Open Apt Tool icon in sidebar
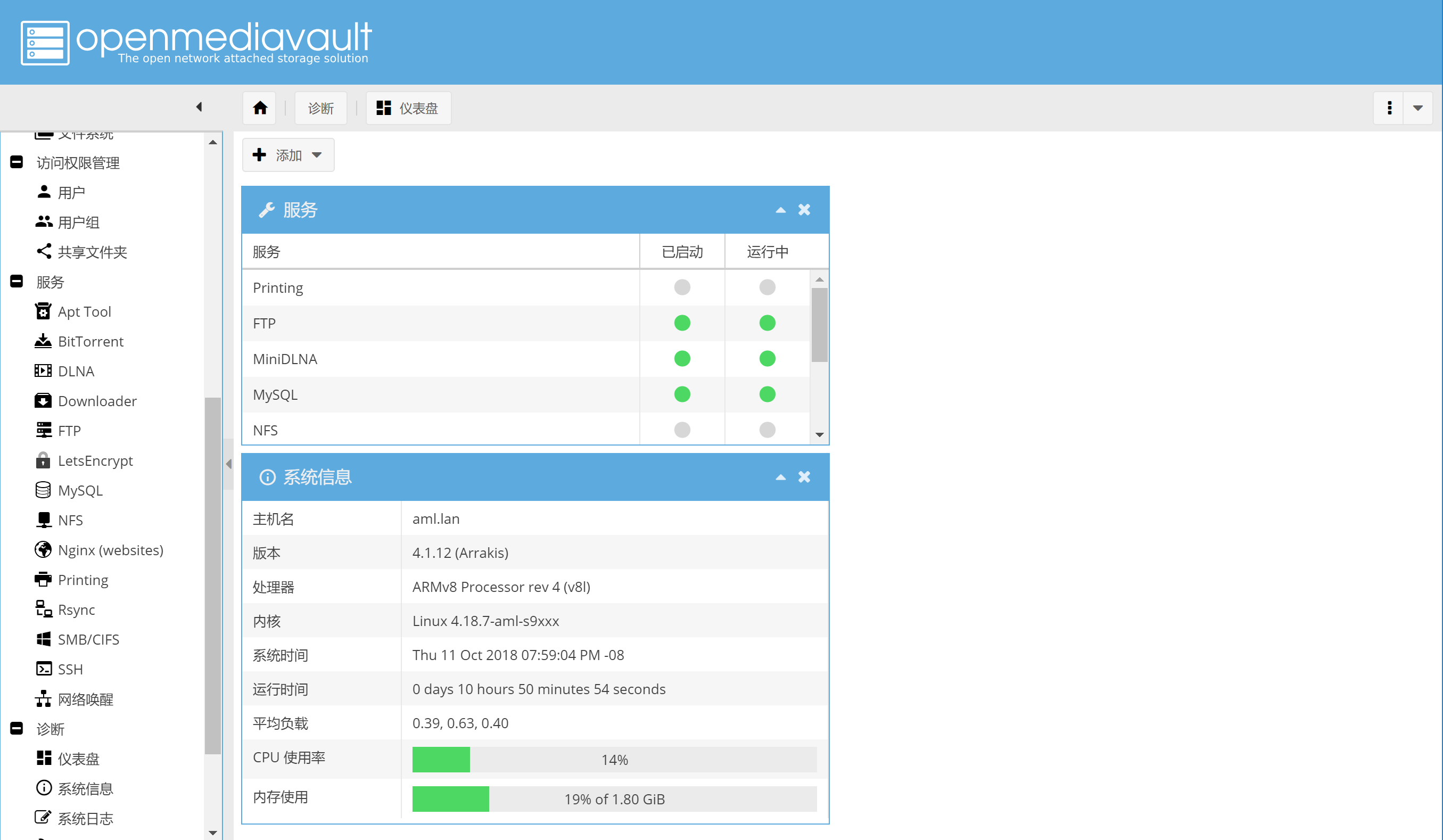The height and width of the screenshot is (840, 1443). coord(43,311)
